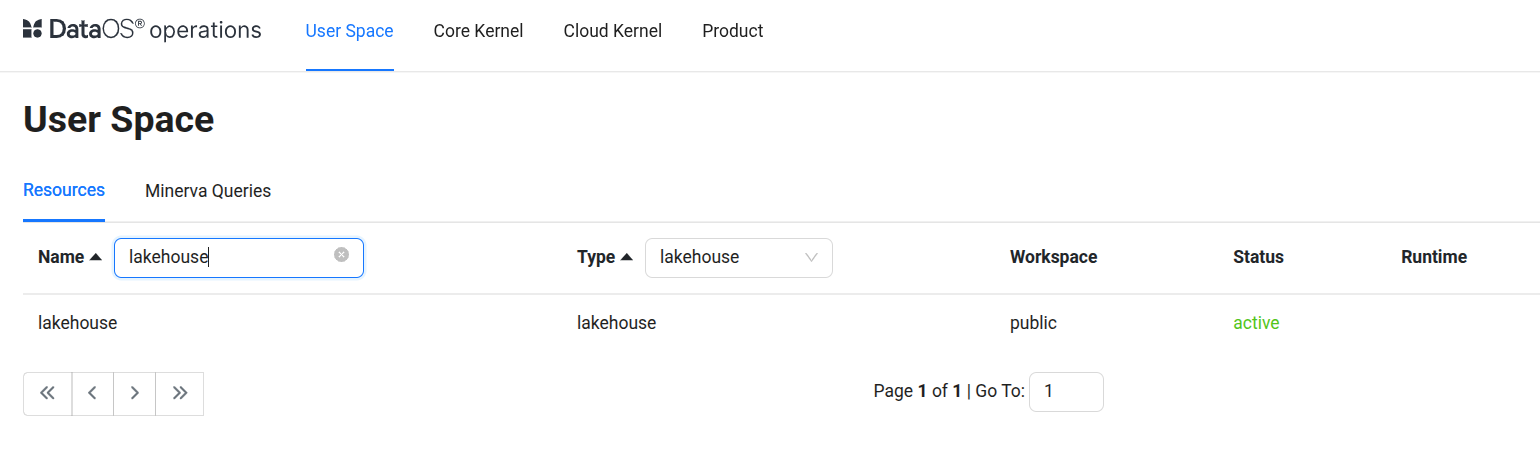Switch to Minerva Queries tab
Viewport: 1540px width, 454px height.
point(208,191)
